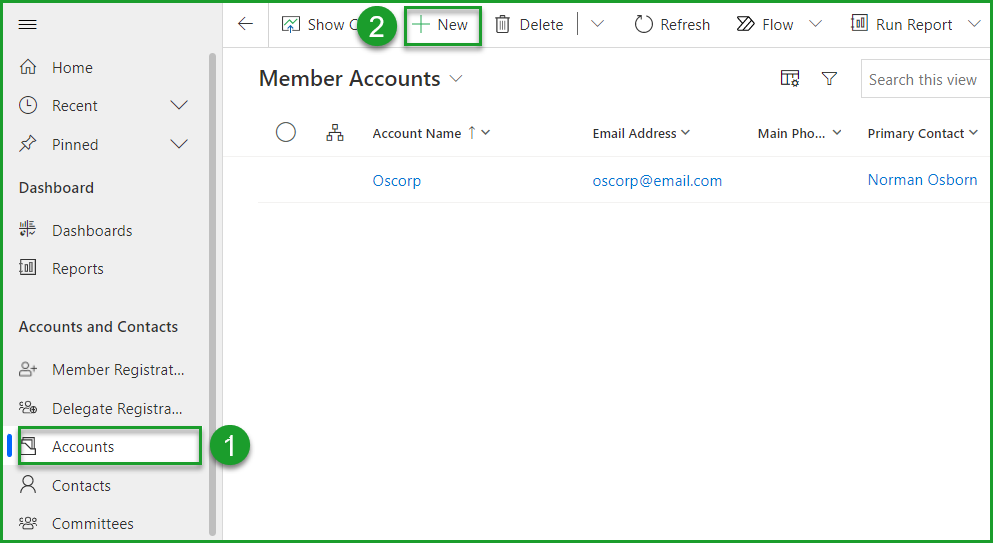Expand the Recent section chevron

click(179, 106)
